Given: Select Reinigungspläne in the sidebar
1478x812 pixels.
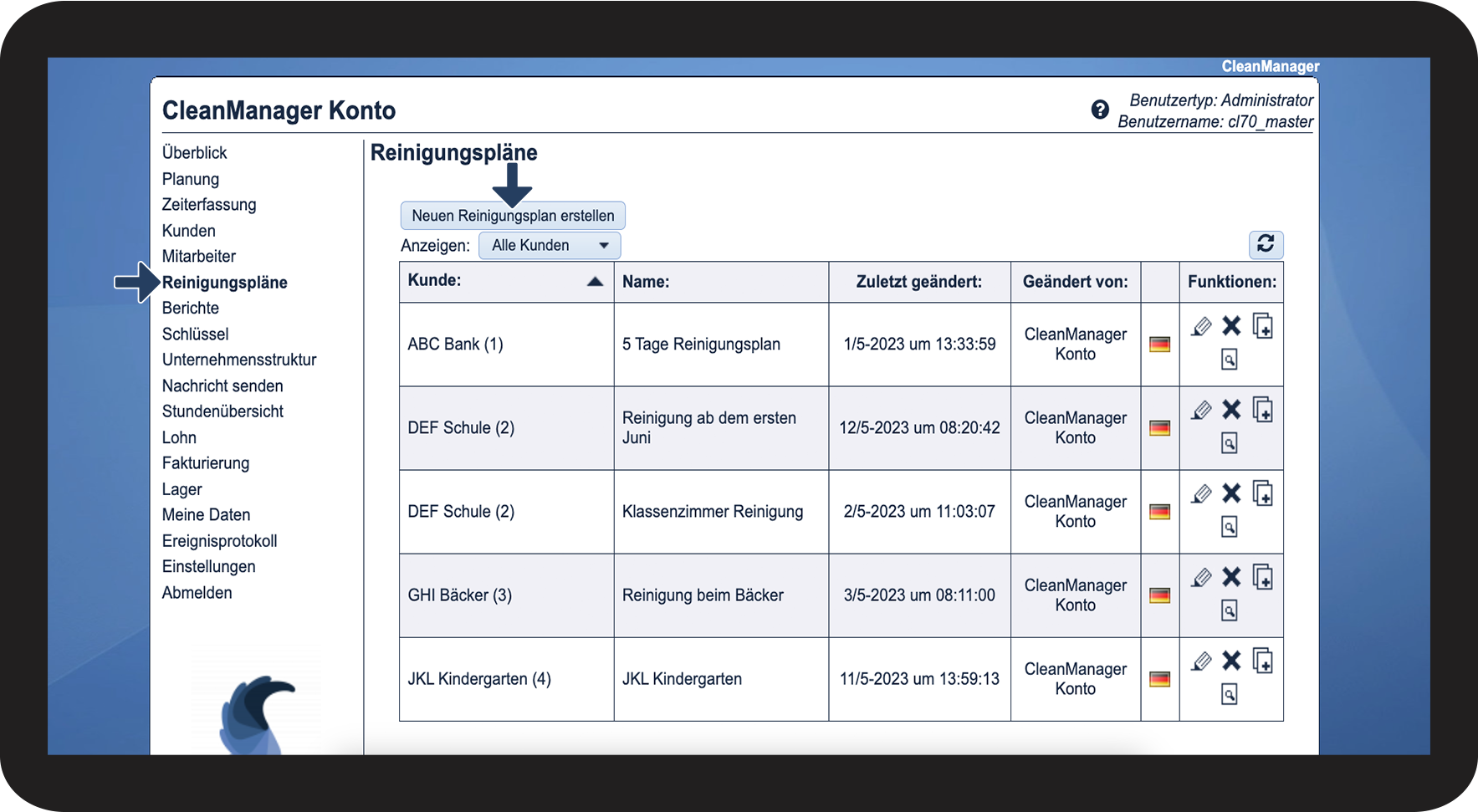Looking at the screenshot, I should (225, 283).
